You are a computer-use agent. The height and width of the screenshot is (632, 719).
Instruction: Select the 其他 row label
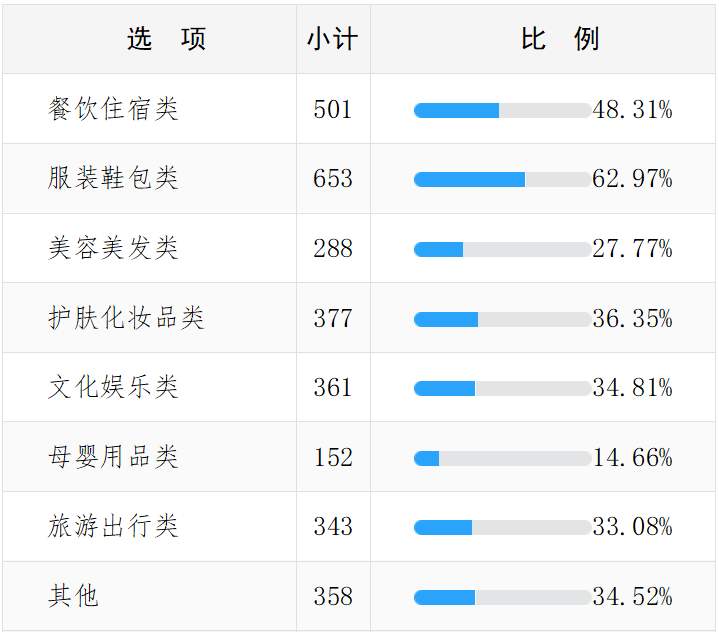pos(74,596)
